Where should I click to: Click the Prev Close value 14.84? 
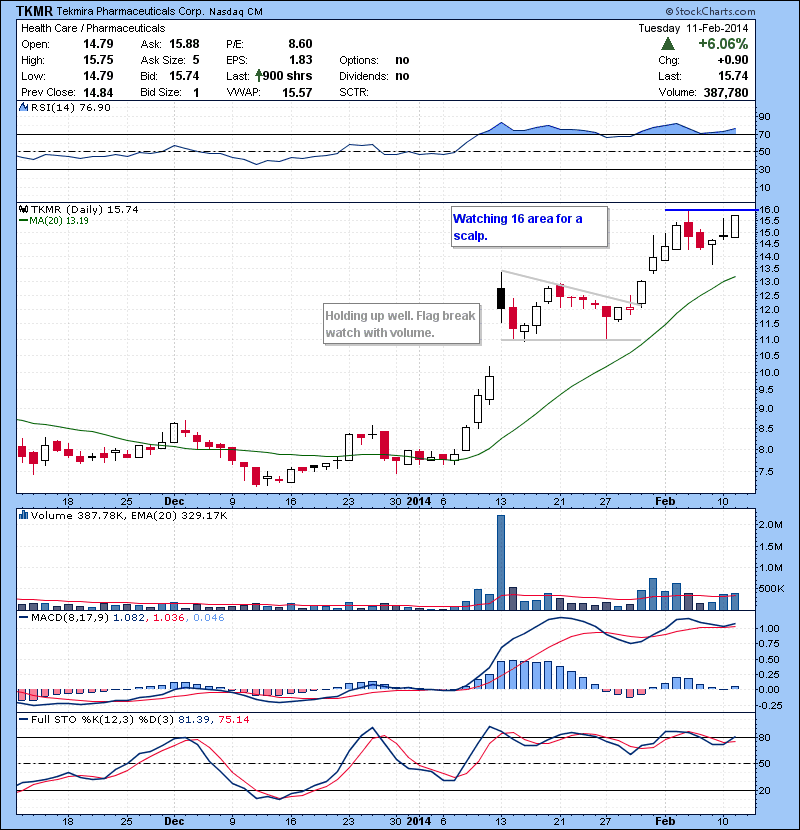[98, 93]
